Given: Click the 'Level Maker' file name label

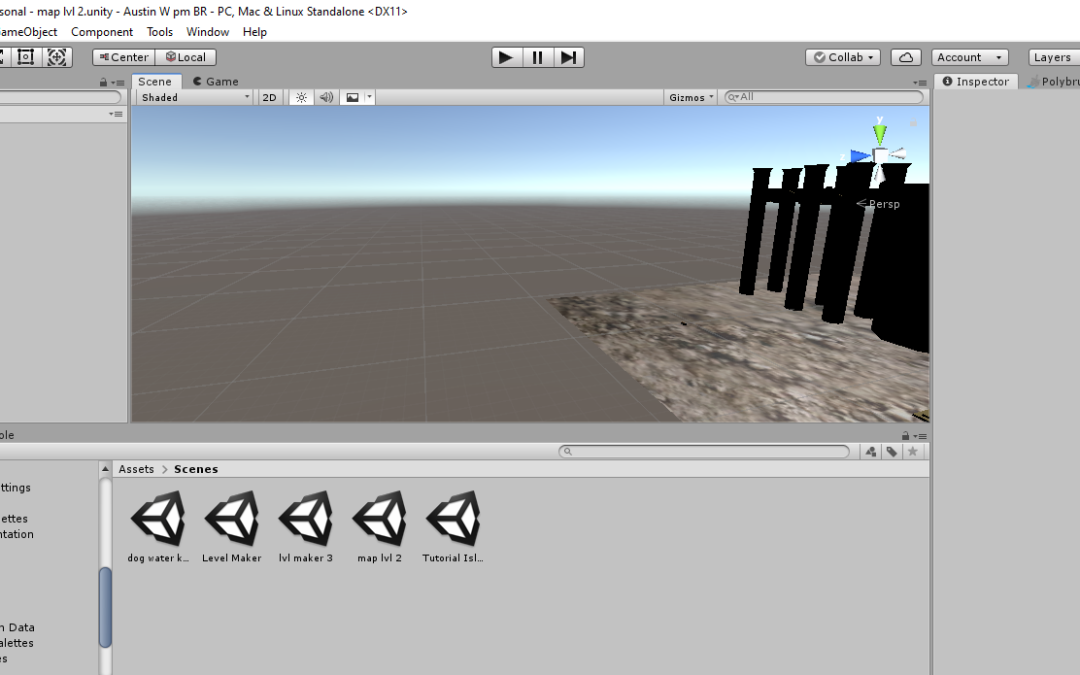Looking at the screenshot, I should click(231, 558).
